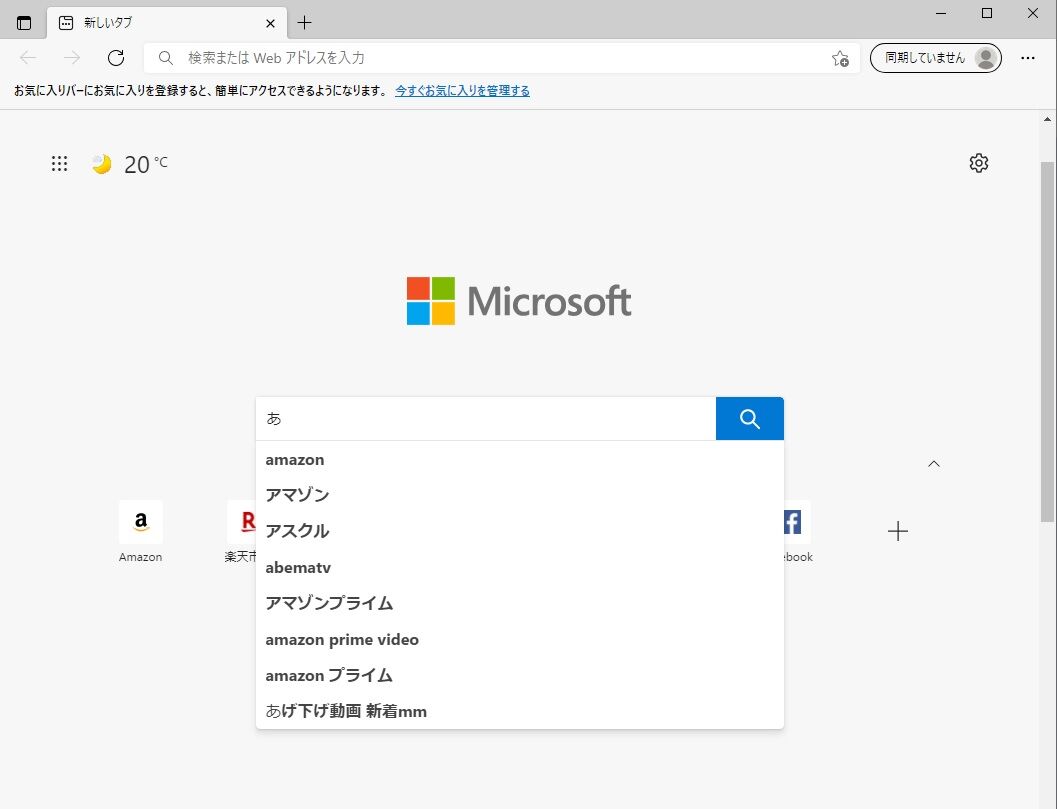
Task: Open the vertical tabs panel icon
Action: 24,23
